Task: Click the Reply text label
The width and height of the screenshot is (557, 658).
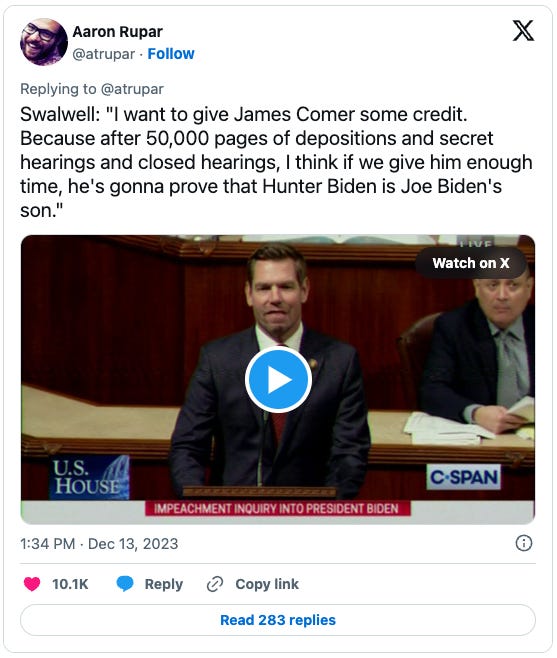Action: (x=164, y=584)
